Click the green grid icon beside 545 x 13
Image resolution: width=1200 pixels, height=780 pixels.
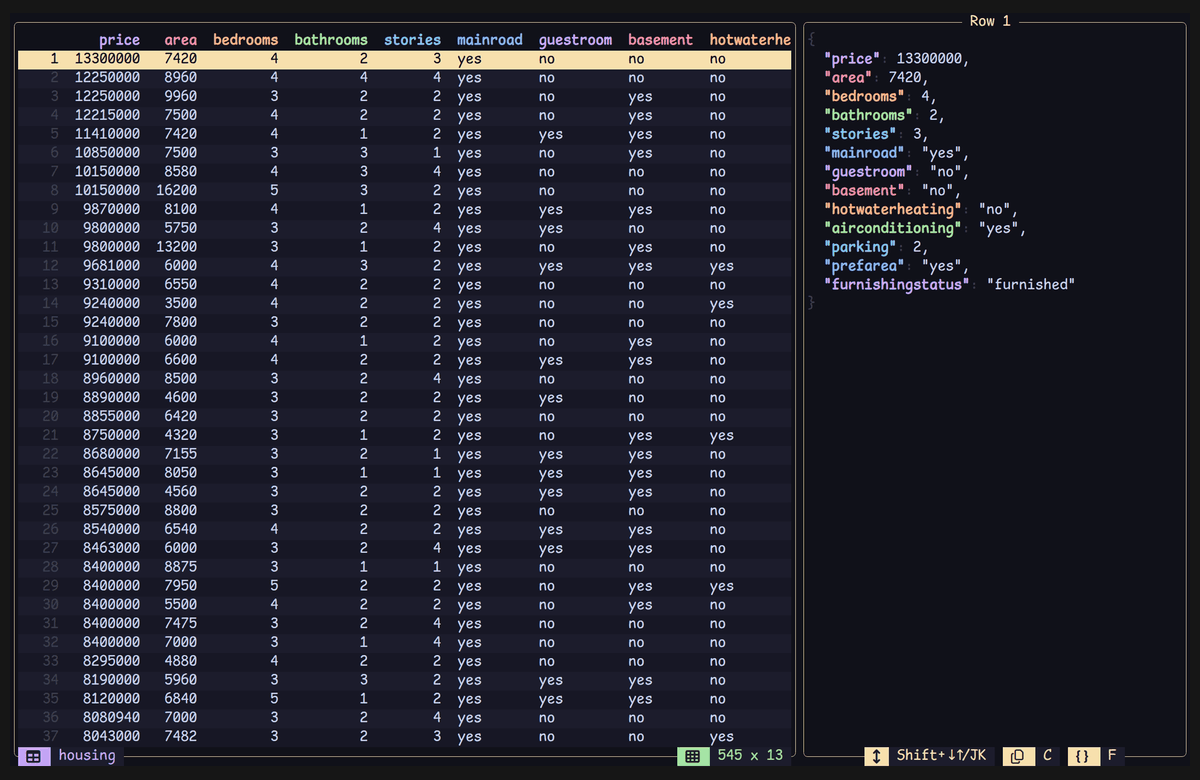[x=692, y=756]
